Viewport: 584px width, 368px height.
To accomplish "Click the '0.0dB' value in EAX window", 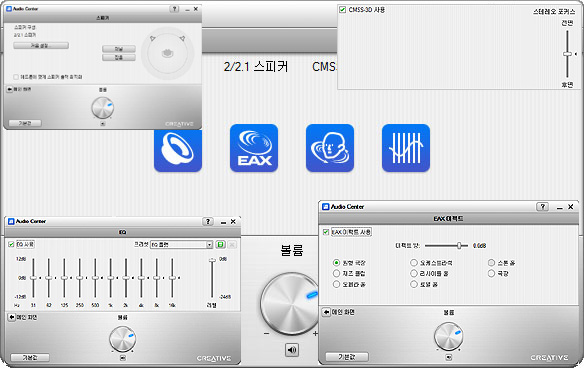I will 479,246.
